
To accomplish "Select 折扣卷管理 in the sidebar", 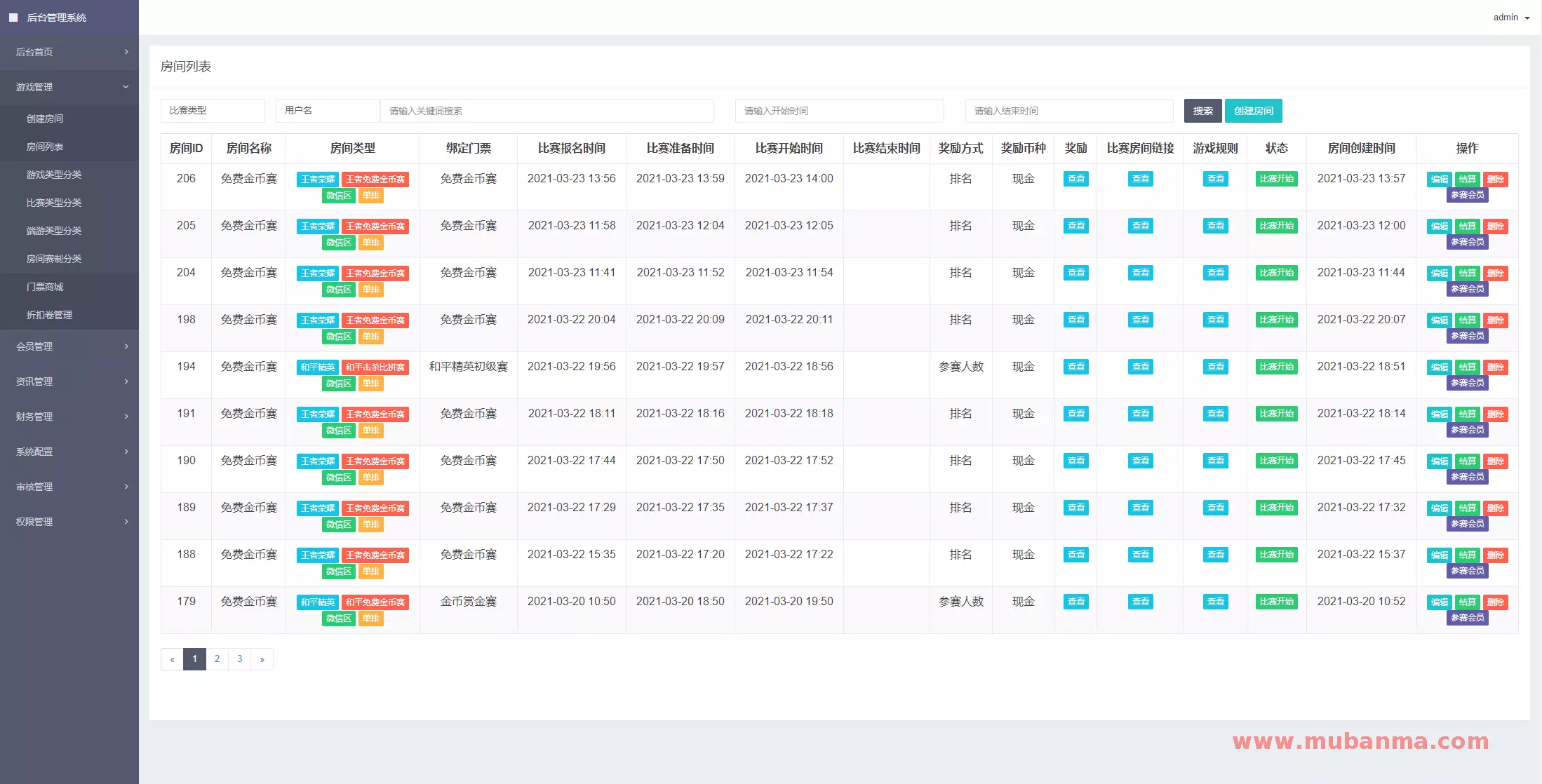I will 49,315.
